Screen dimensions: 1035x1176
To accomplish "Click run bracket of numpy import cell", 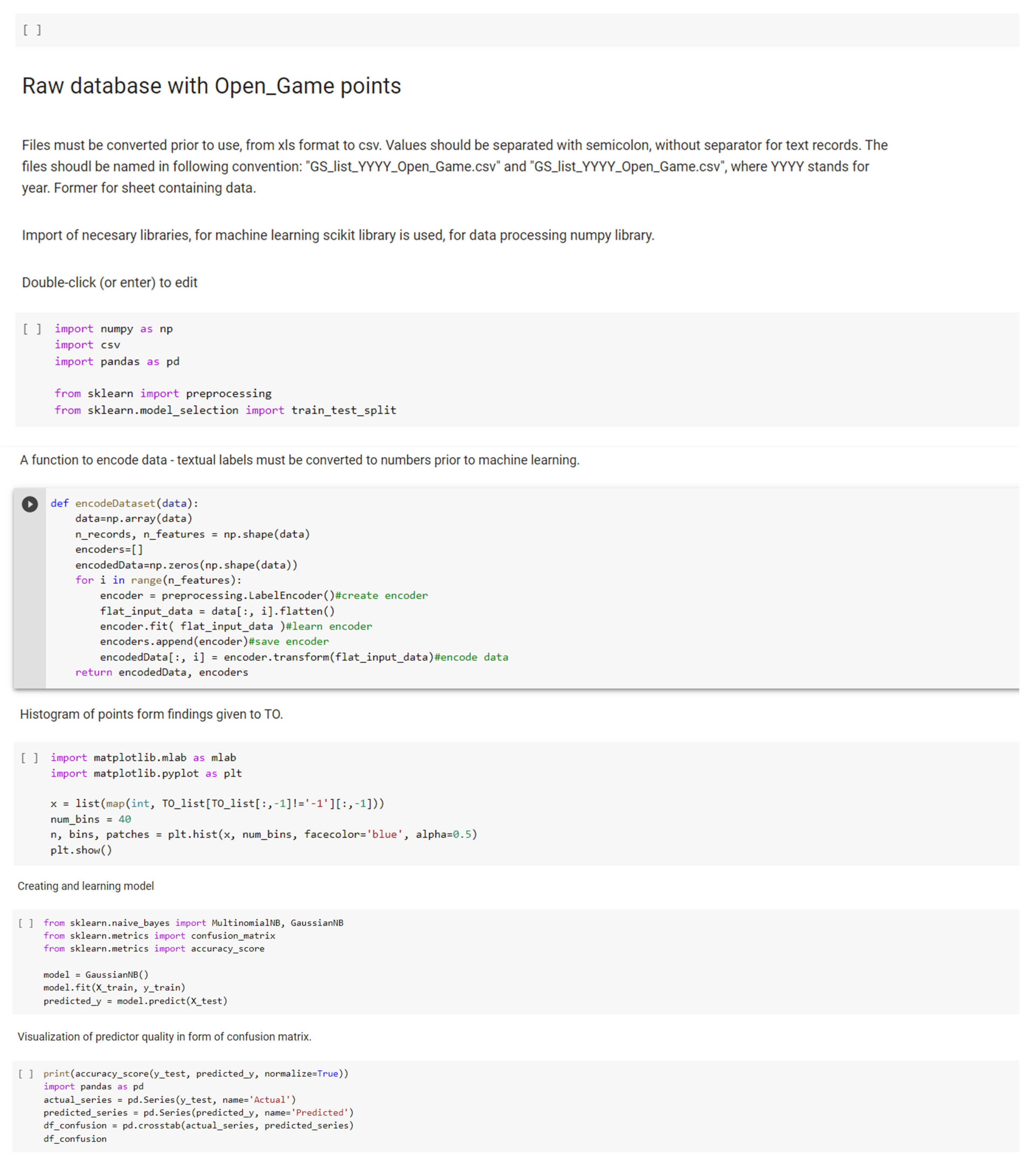I will pyautogui.click(x=32, y=329).
